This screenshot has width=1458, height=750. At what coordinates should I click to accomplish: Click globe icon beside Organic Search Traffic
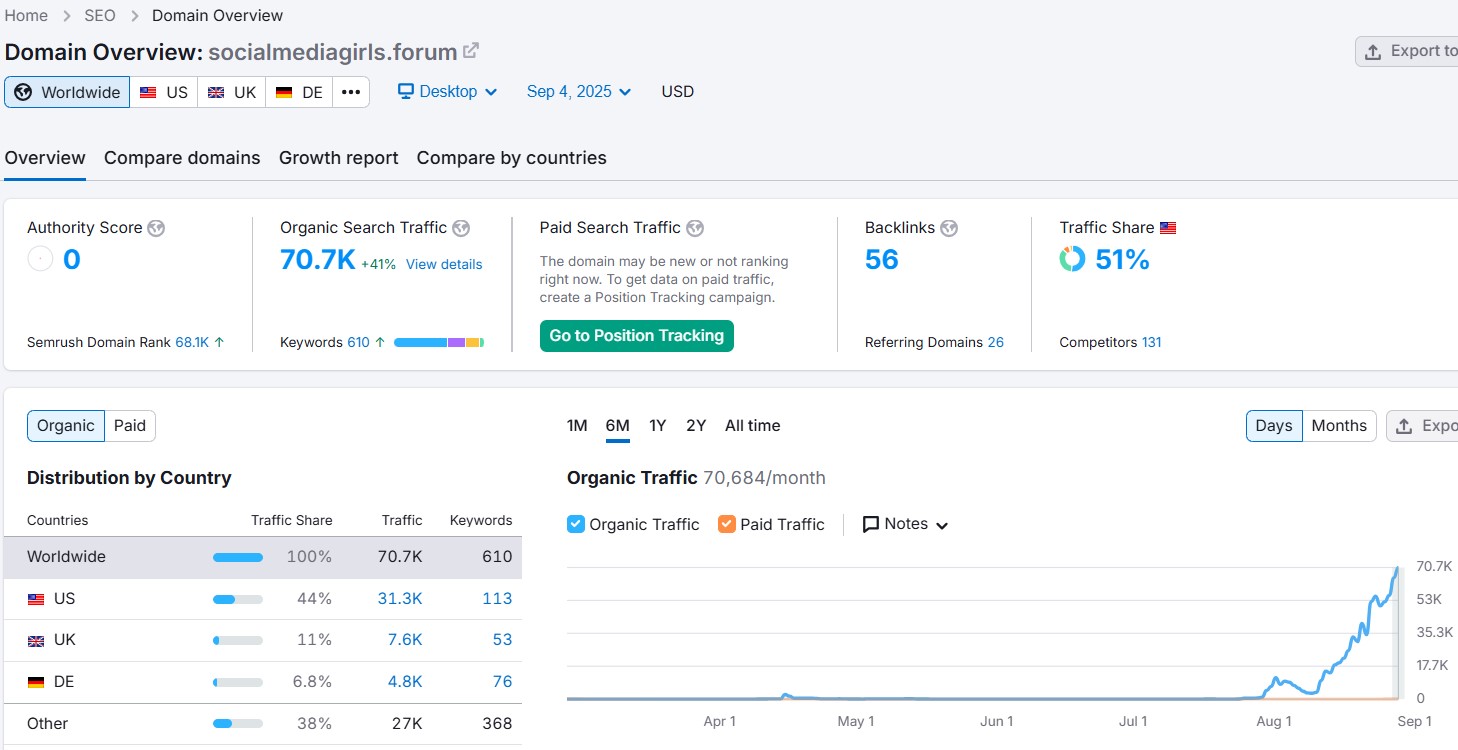click(461, 228)
